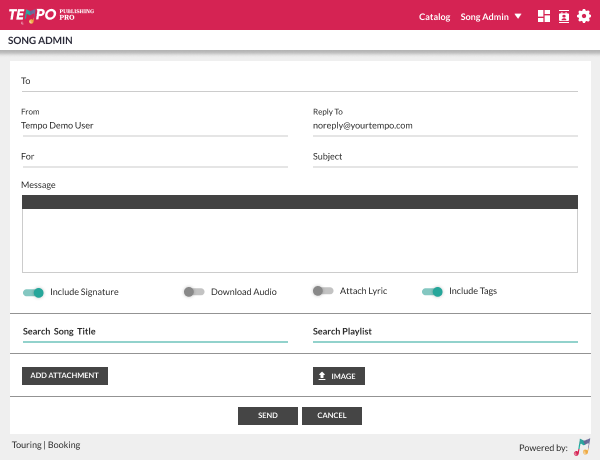
Task: Open the Booking footer link
Action: (64, 445)
